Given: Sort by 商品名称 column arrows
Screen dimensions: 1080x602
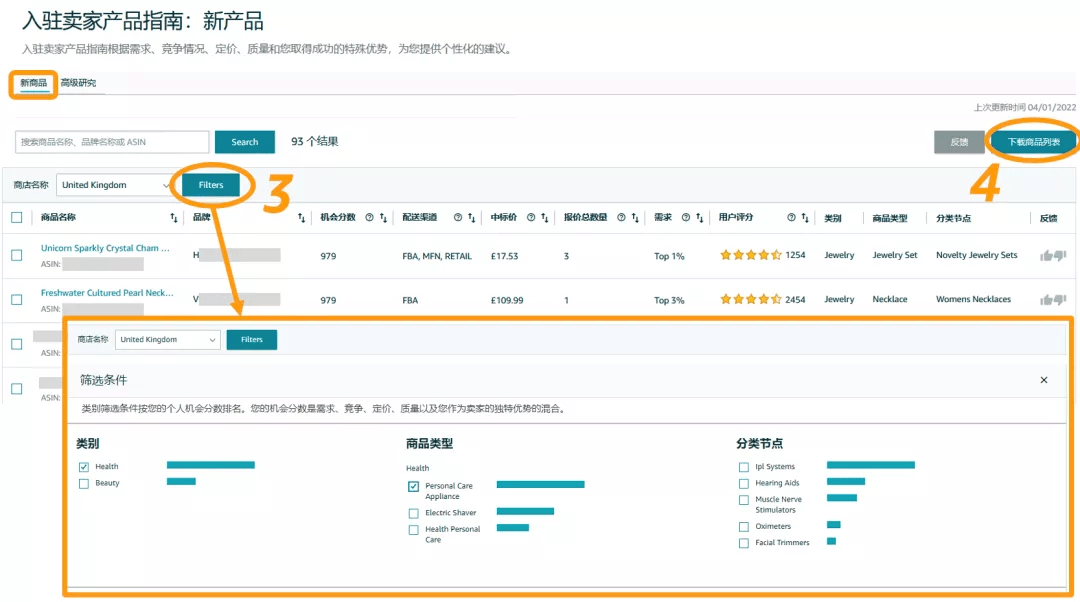Looking at the screenshot, I should [x=174, y=218].
